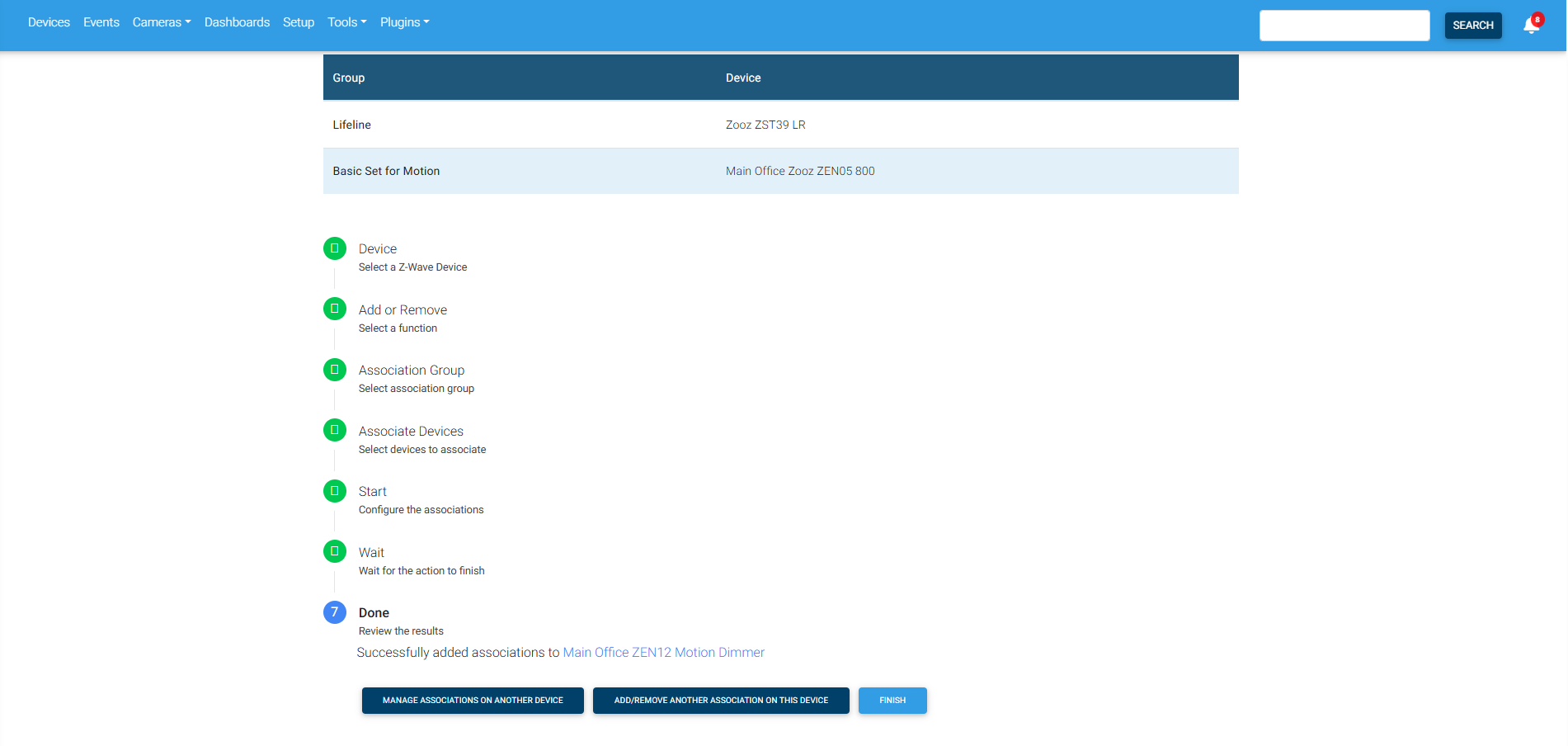The image size is (1568, 746).
Task: Go to Dashboards
Action: click(237, 22)
